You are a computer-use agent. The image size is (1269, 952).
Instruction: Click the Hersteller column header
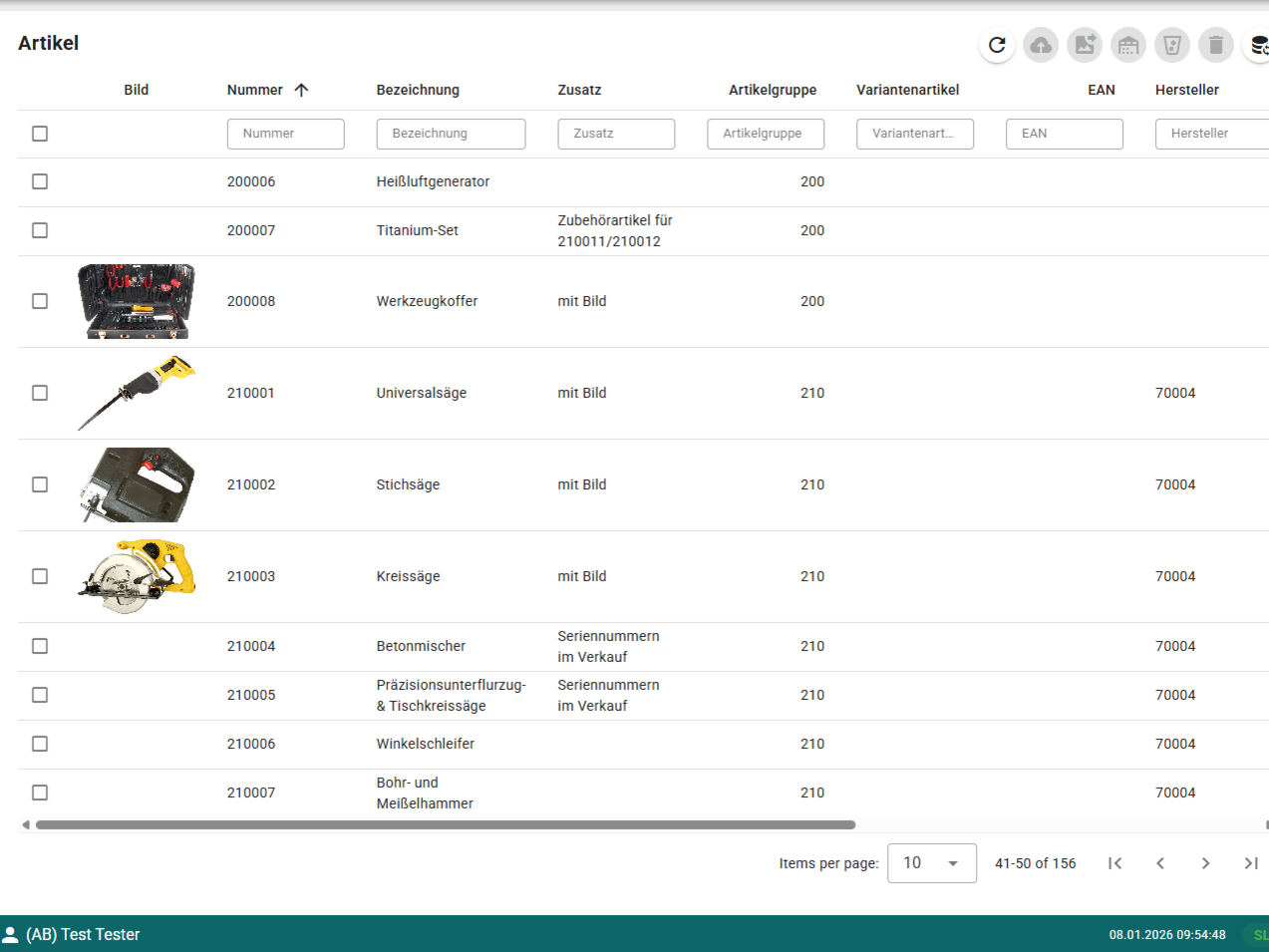tap(1187, 90)
